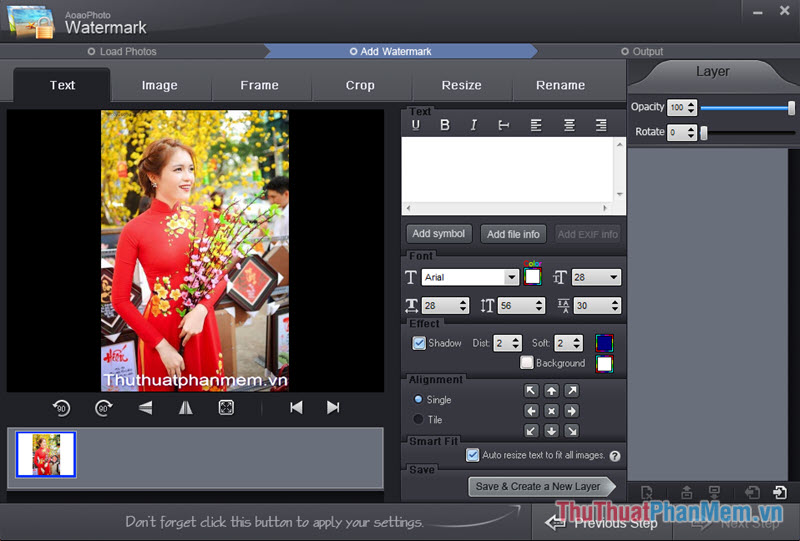Viewport: 800px width, 541px height.
Task: Switch to the Image tab
Action: (160, 85)
